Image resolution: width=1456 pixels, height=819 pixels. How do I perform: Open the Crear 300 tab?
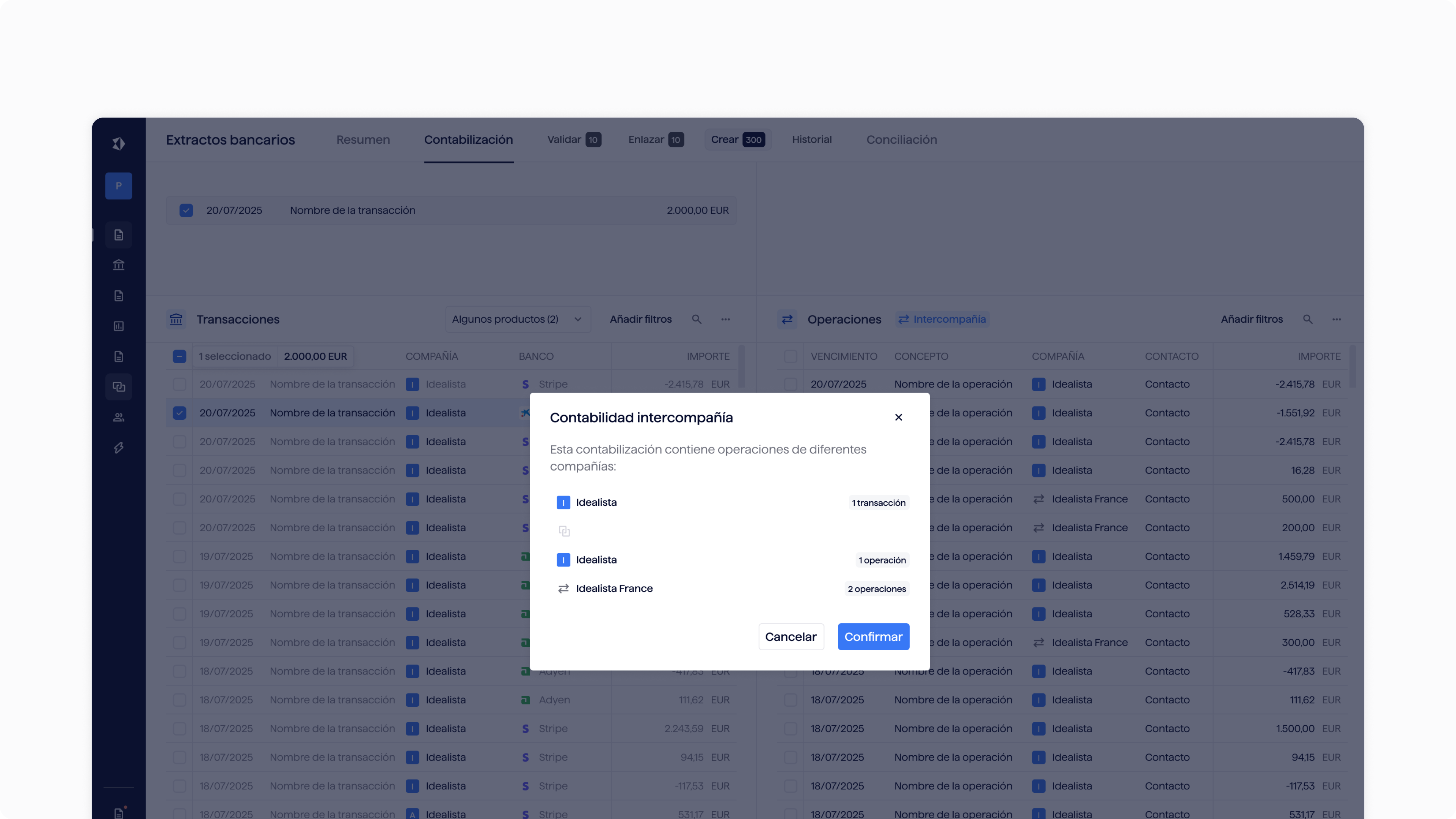pos(737,140)
